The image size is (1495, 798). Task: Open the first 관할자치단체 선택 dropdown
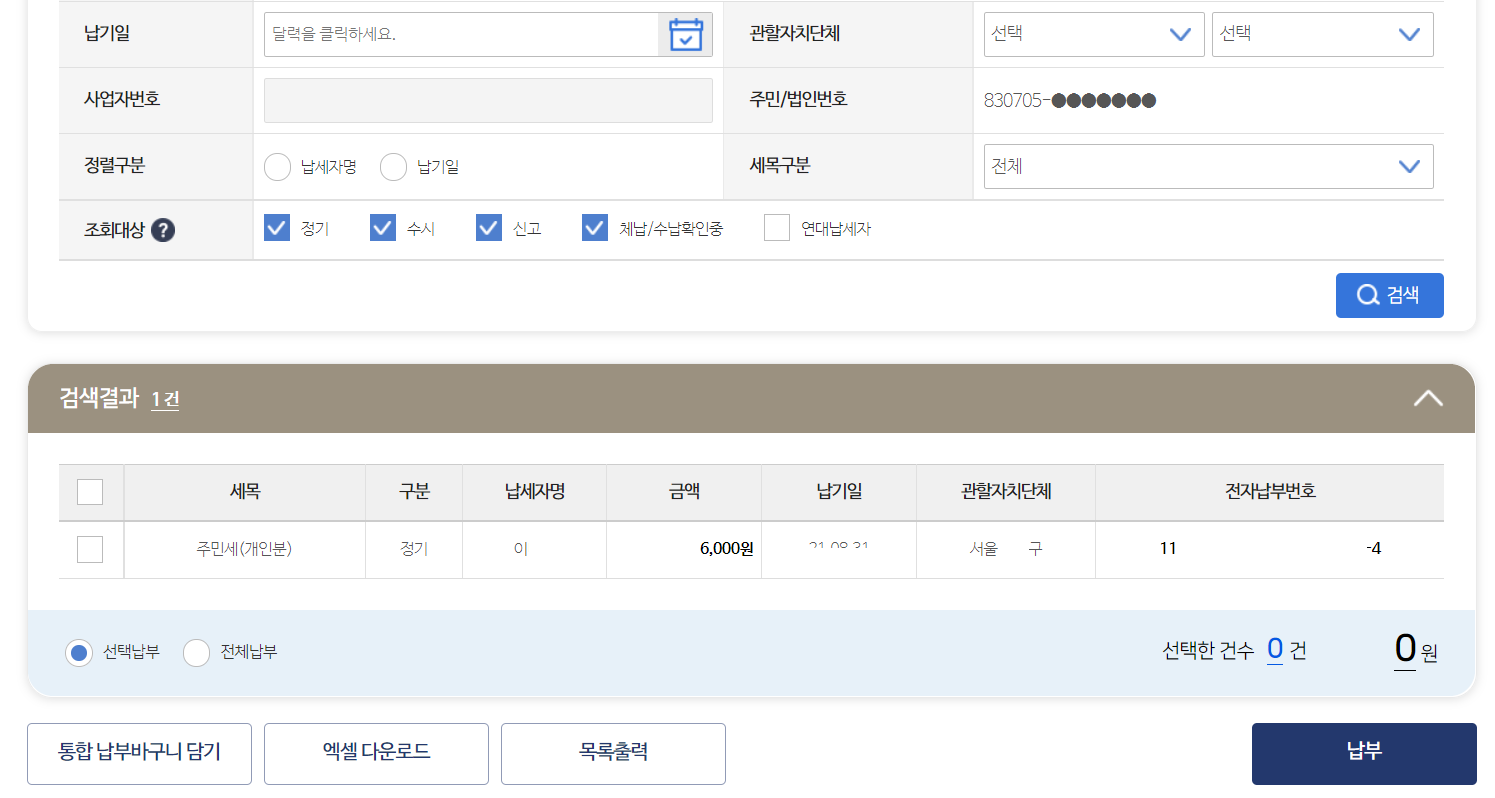[1094, 34]
